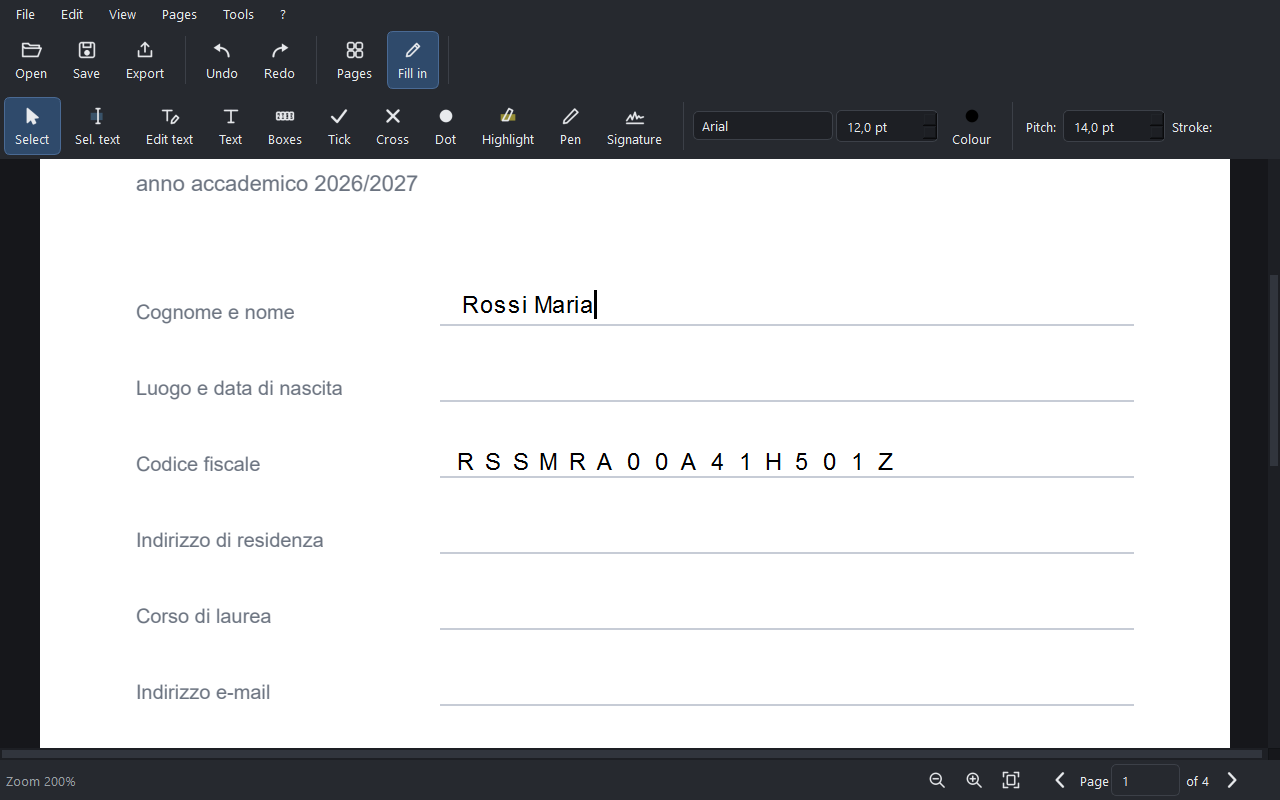The width and height of the screenshot is (1280, 800).
Task: Pick the Edit text tool
Action: [x=169, y=126]
